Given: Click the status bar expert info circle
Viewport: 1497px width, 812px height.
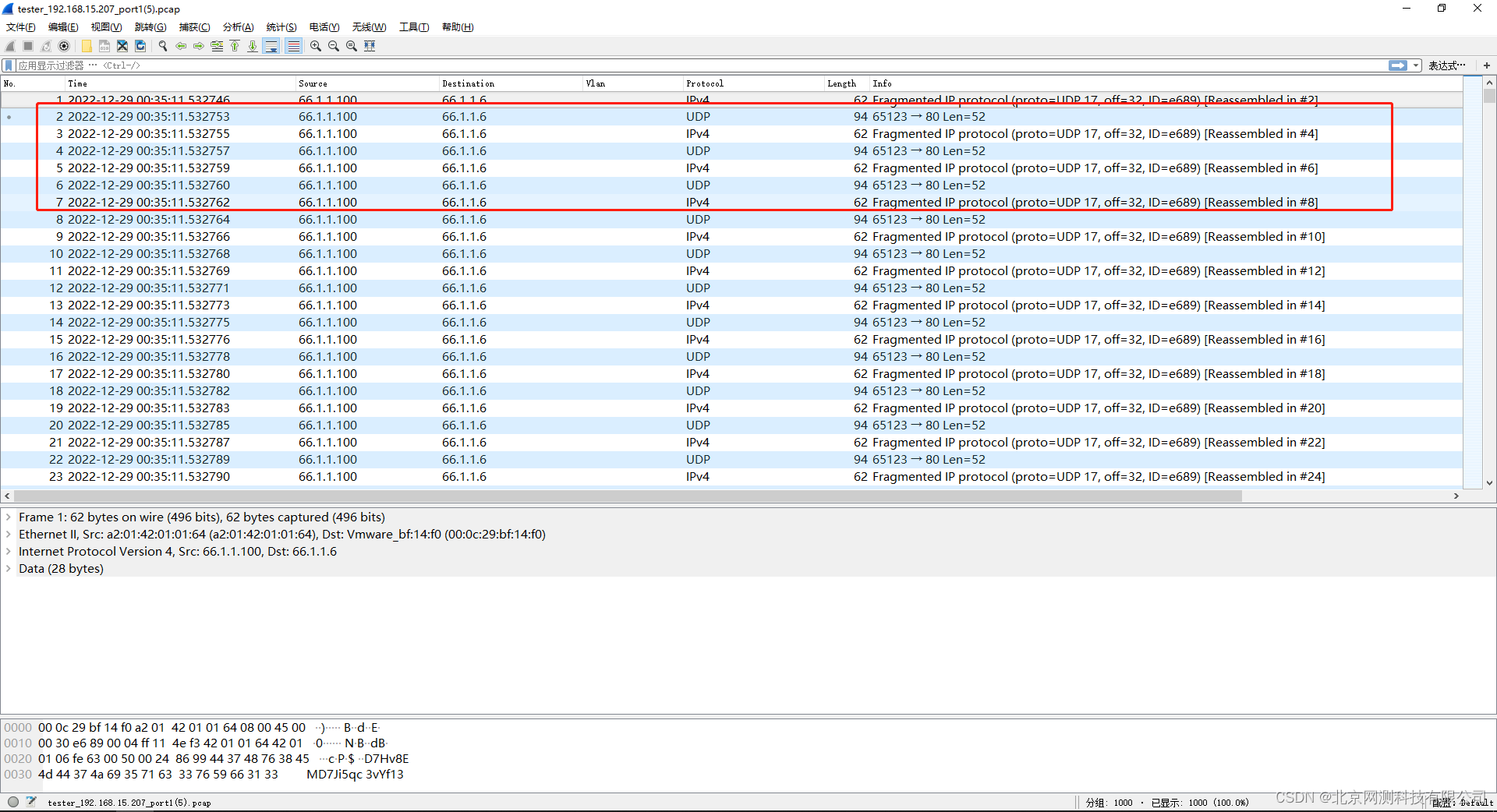Looking at the screenshot, I should pos(13,802).
